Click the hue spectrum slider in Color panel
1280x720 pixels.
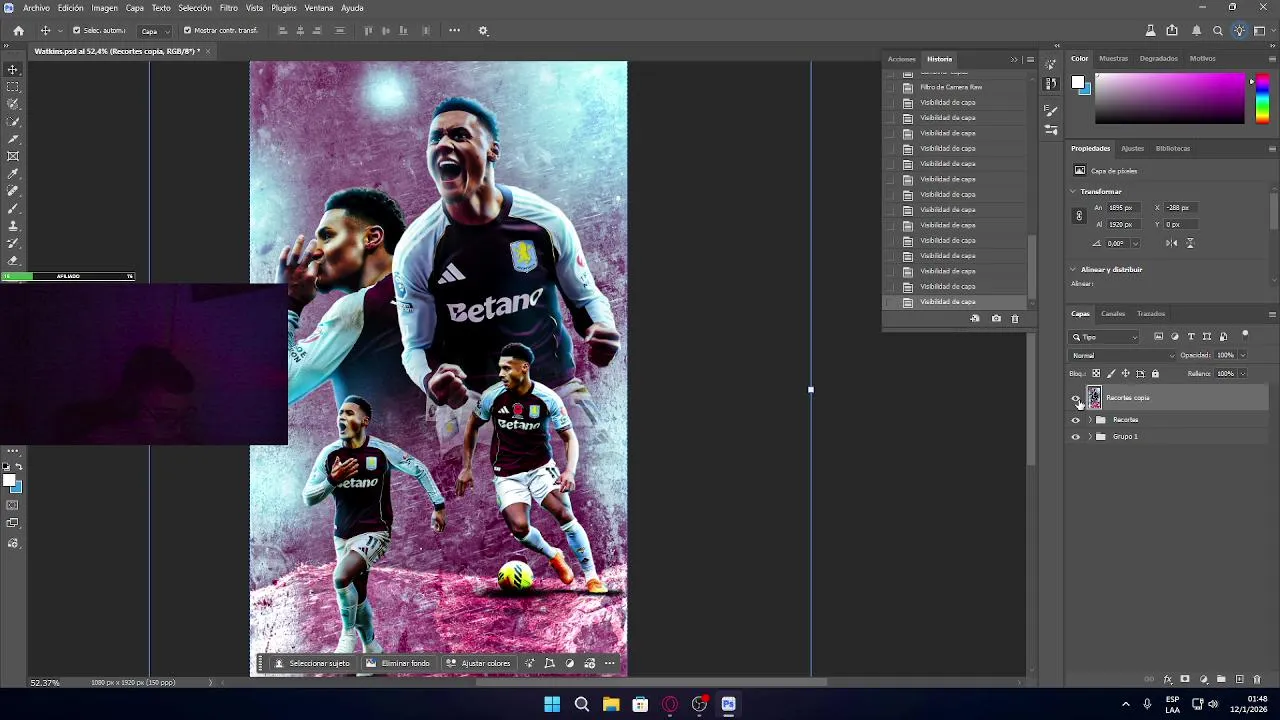pos(1262,99)
